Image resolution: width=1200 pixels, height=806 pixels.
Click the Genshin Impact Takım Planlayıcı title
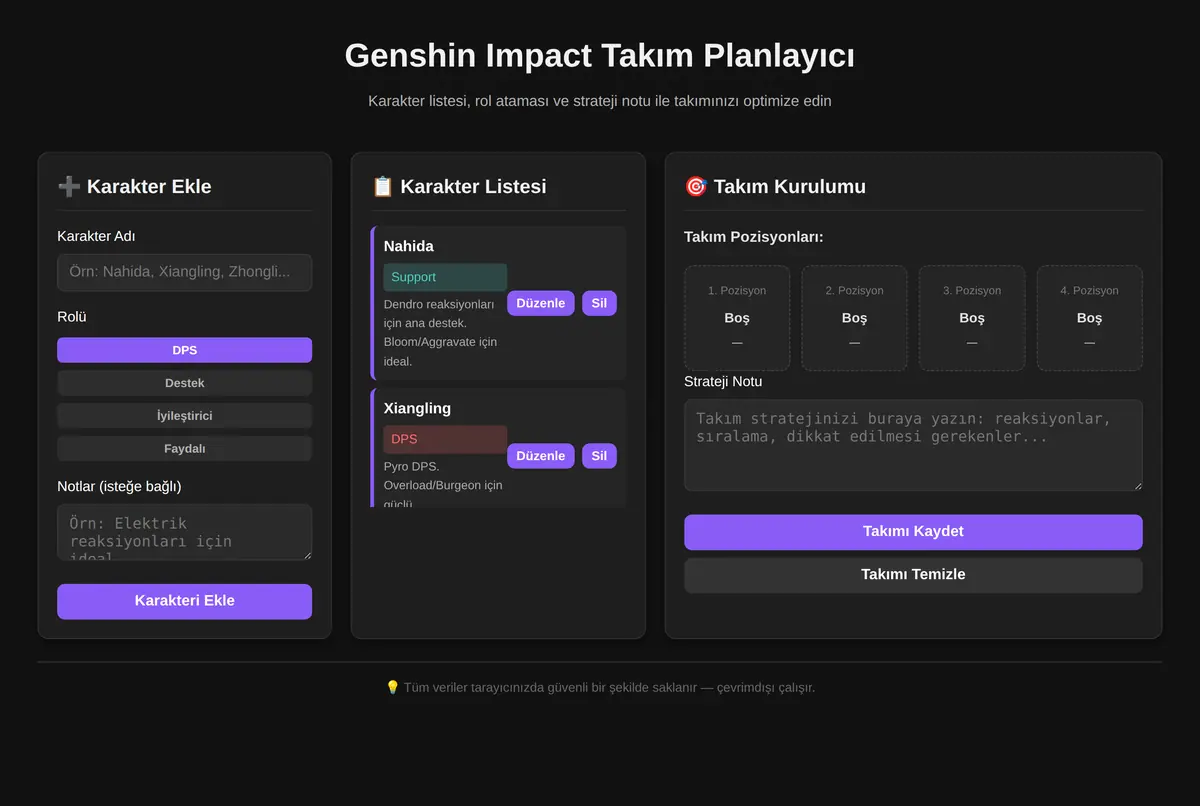[600, 55]
